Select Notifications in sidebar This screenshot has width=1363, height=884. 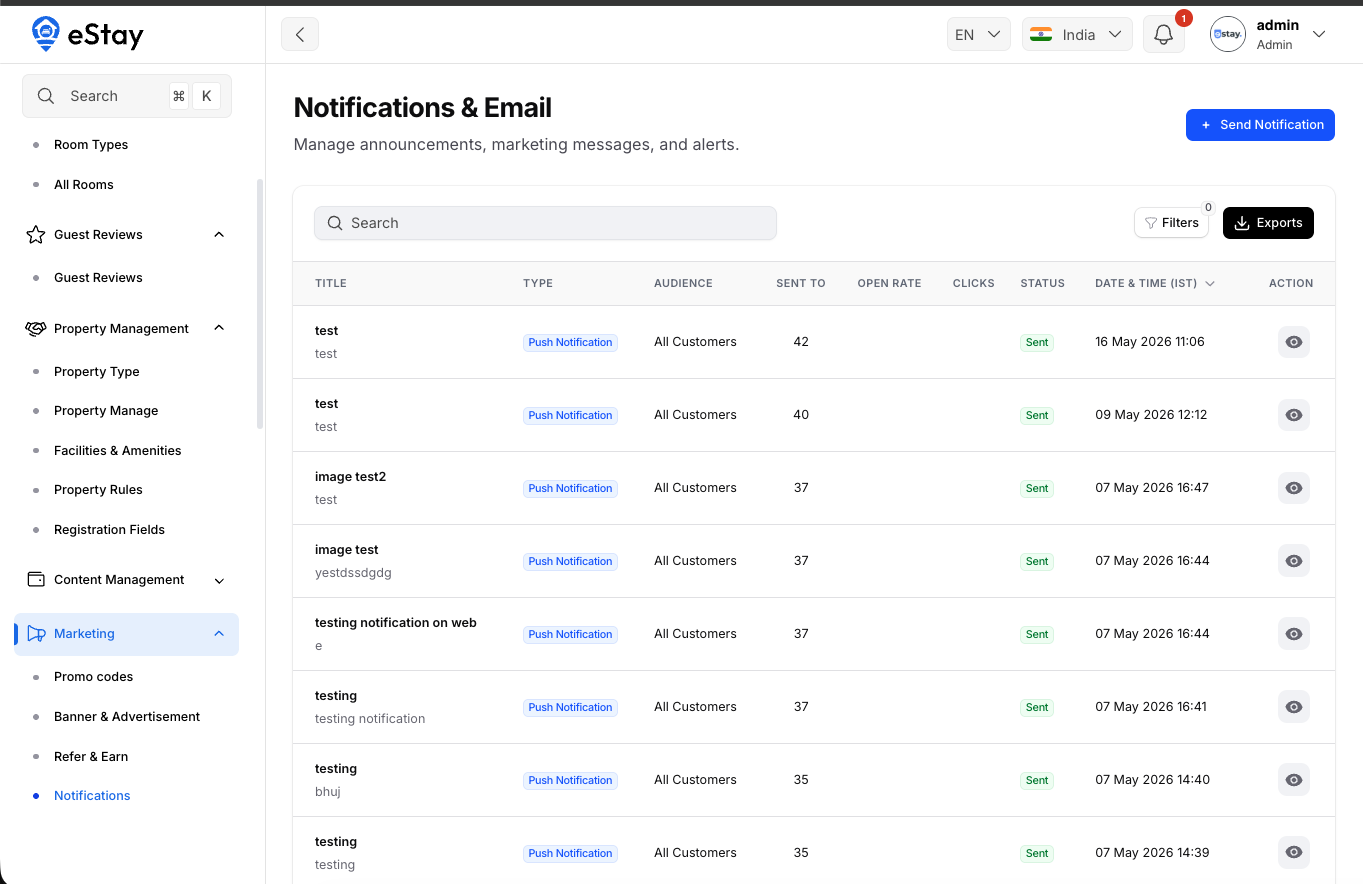pyautogui.click(x=92, y=796)
